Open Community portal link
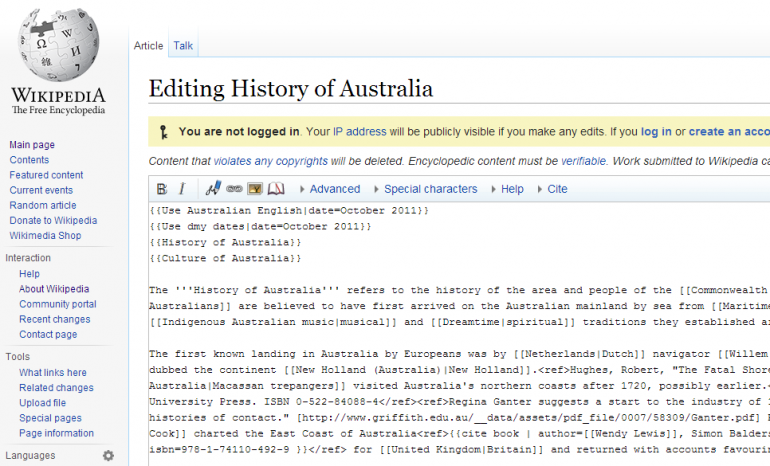Screen dimensions: 770x466 coord(58,304)
